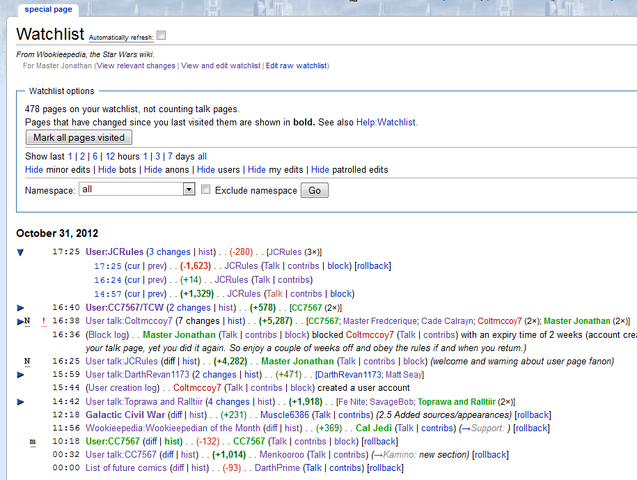The image size is (637, 480).
Task: Open the User creation log link
Action: (x=123, y=388)
